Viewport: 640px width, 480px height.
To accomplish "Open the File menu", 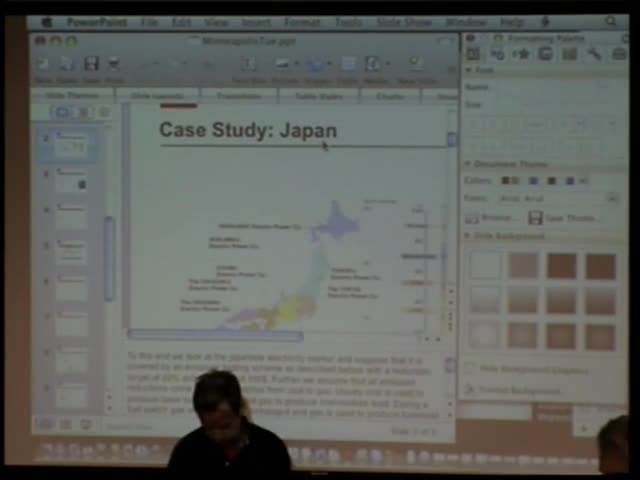I will pos(149,22).
